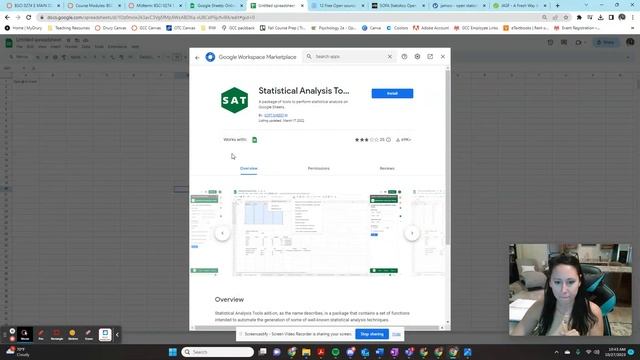The width and height of the screenshot is (640, 360).
Task: Open Chrome extensions puzzle icon
Action: 579,18
